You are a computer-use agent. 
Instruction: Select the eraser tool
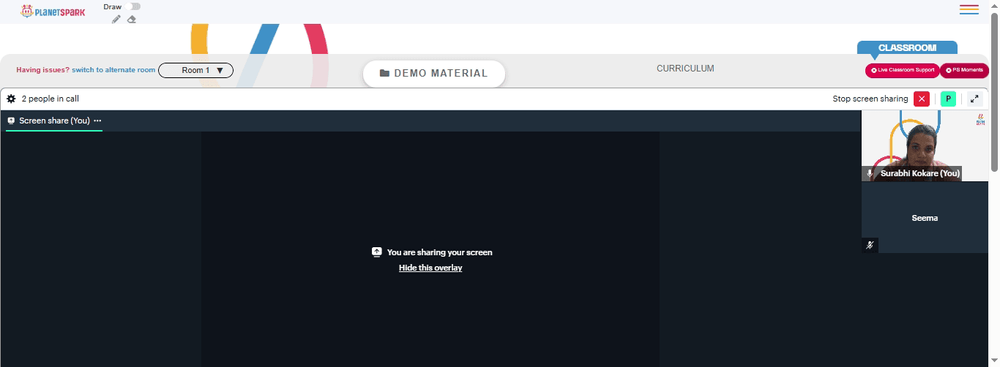(131, 19)
